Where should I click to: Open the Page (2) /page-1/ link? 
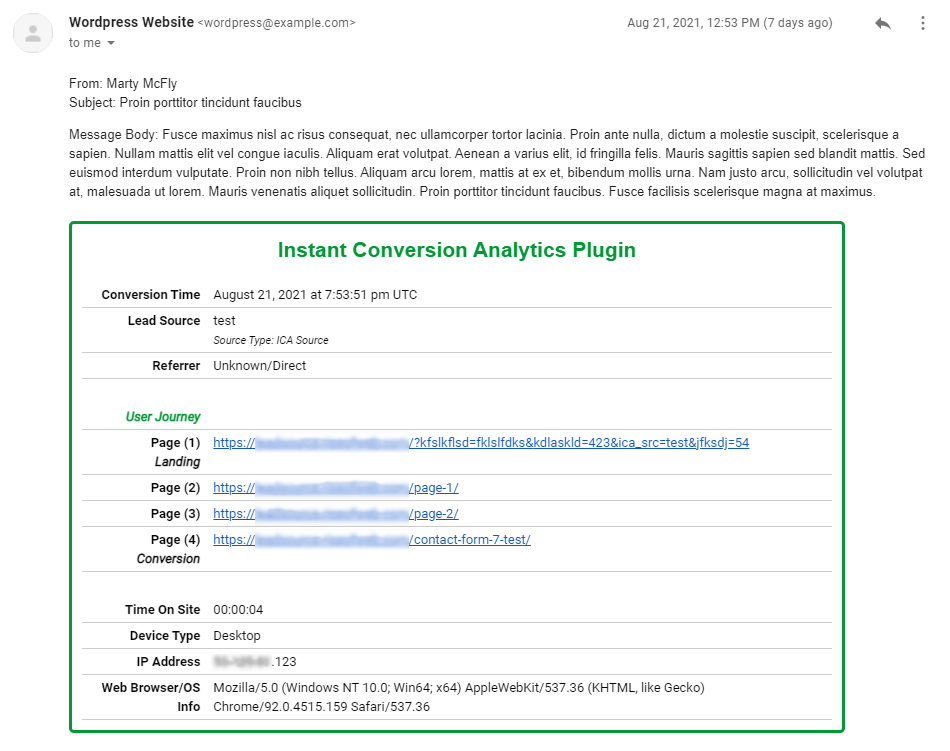pyautogui.click(x=336, y=488)
